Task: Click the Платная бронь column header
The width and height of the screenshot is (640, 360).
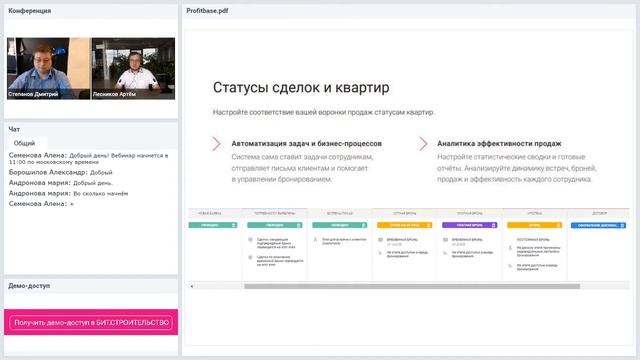Action: pyautogui.click(x=469, y=213)
